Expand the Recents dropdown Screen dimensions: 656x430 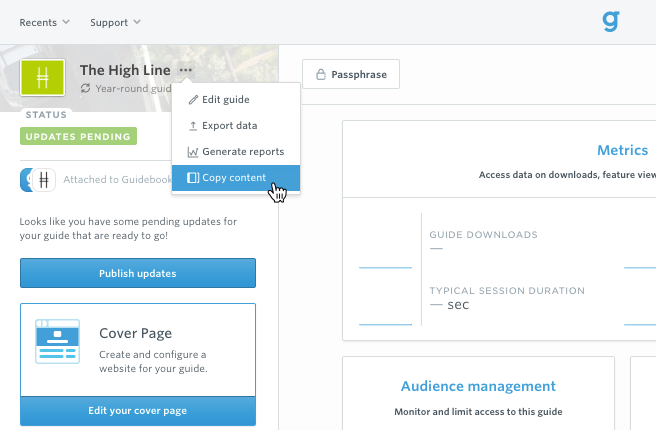[x=44, y=22]
